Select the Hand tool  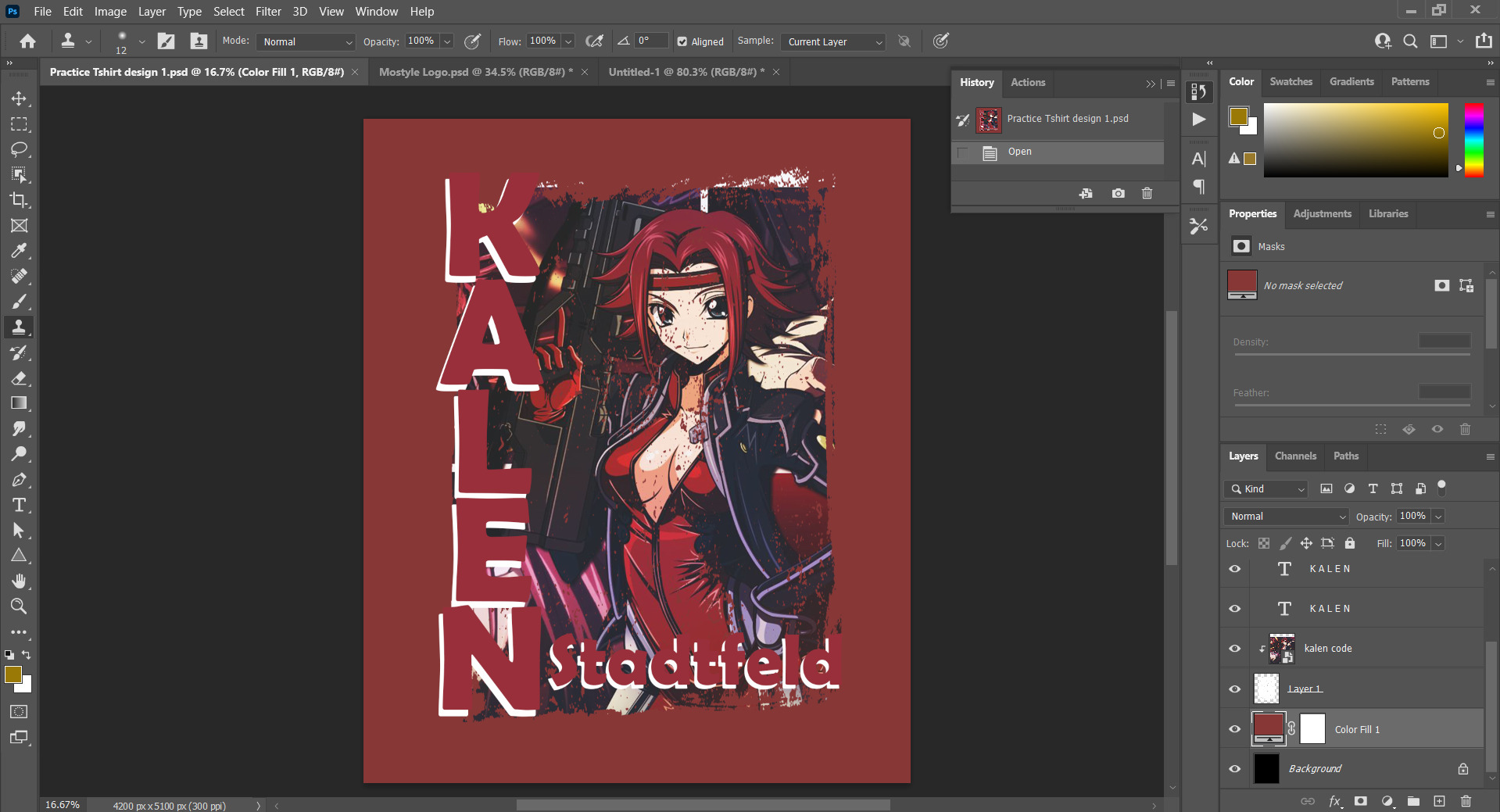19,581
